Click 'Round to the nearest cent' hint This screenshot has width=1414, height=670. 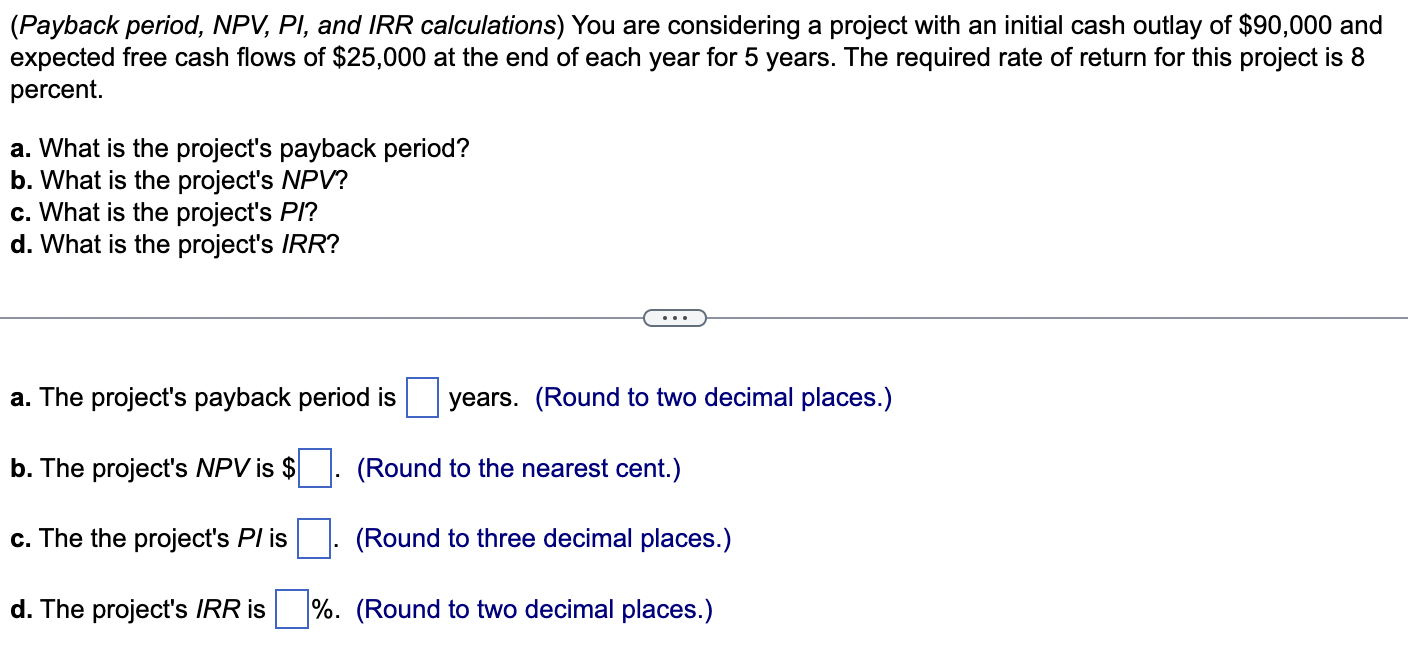[519, 468]
